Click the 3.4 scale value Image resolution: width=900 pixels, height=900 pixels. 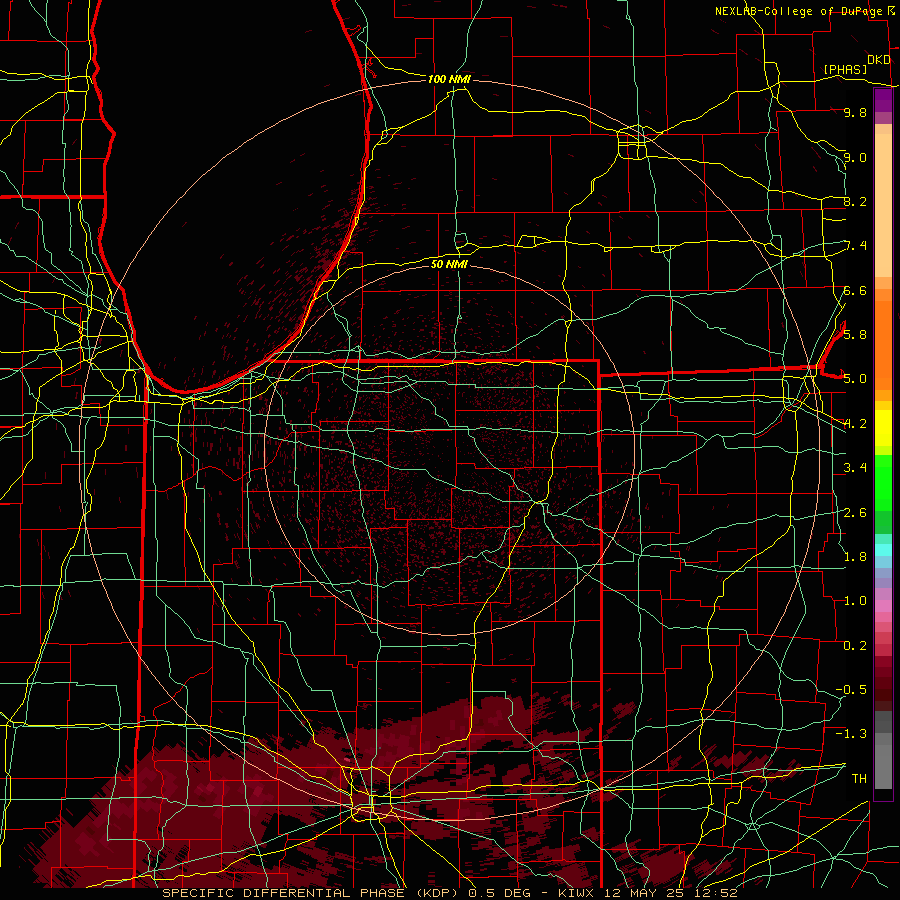(855, 467)
